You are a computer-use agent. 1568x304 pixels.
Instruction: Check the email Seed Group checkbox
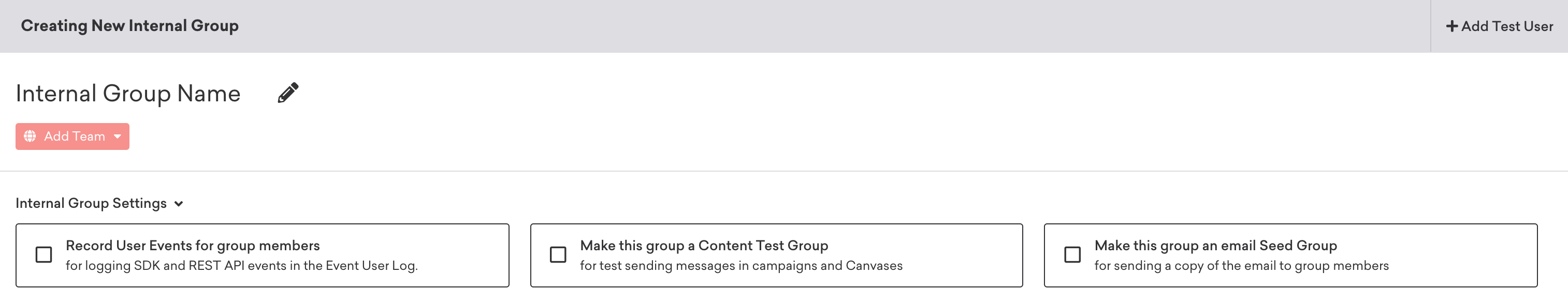1072,255
